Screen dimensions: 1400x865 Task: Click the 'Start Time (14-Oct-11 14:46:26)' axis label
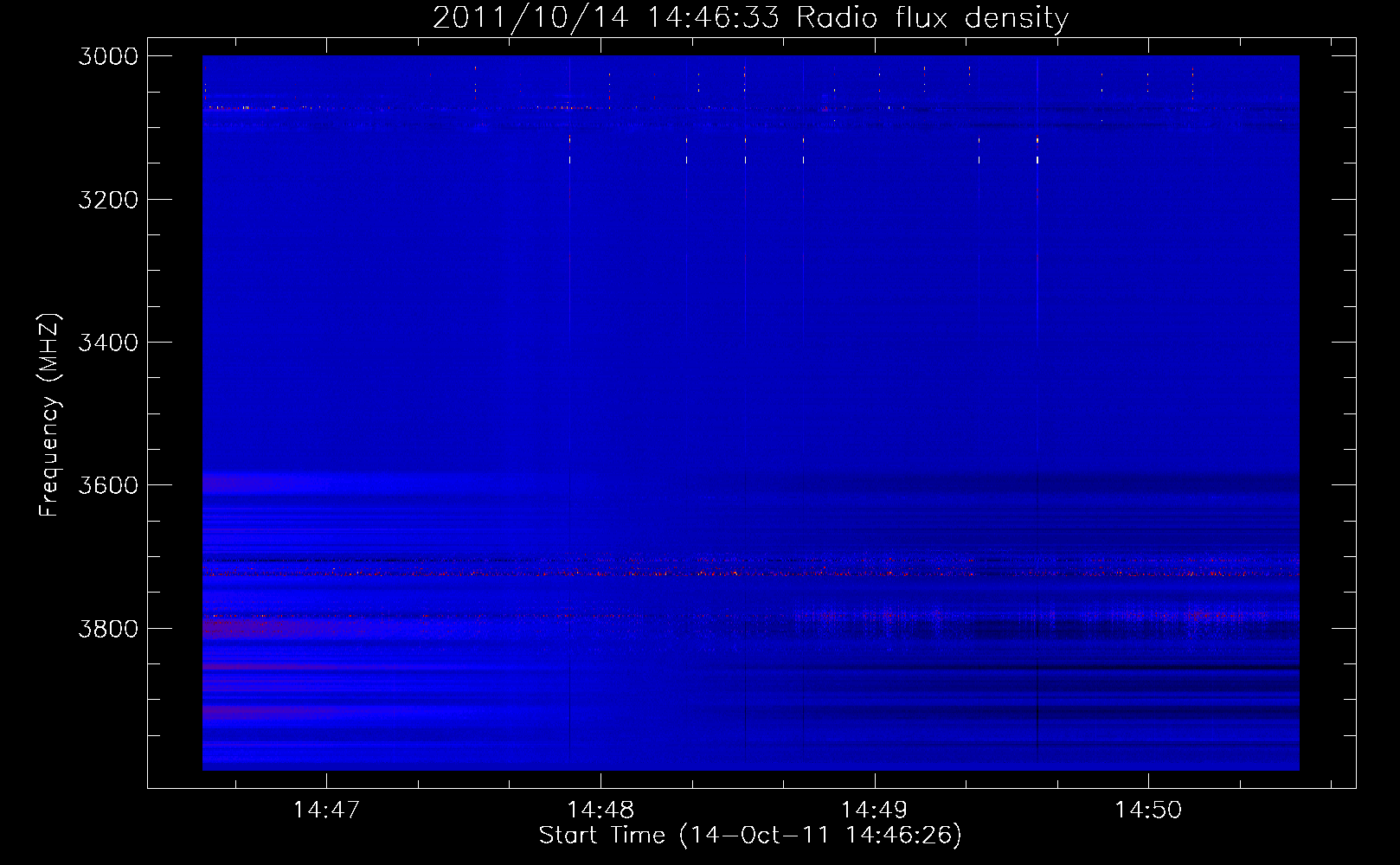point(750,836)
